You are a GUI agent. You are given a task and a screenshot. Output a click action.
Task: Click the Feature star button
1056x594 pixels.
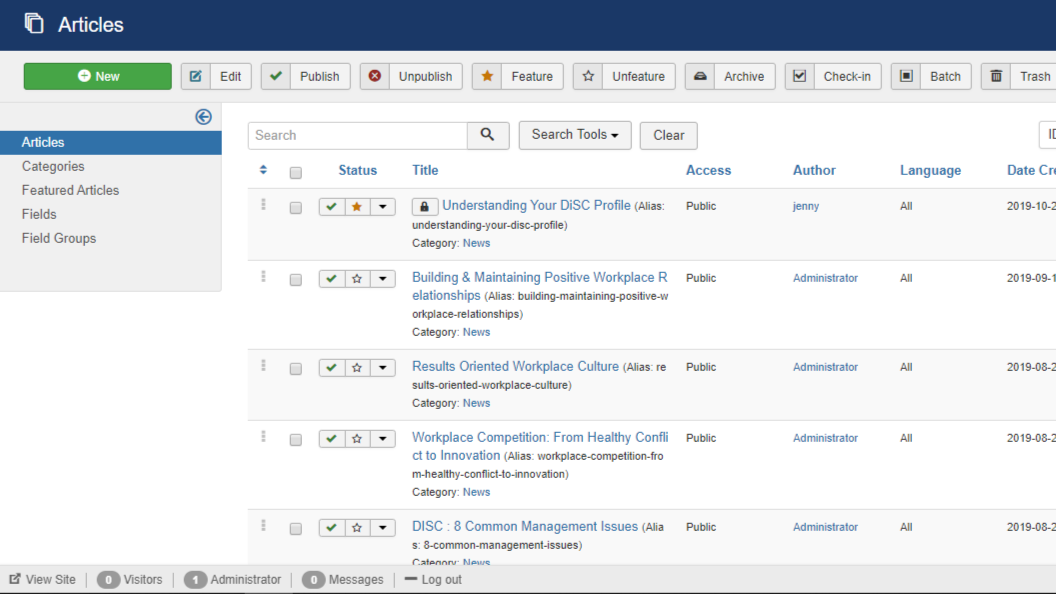518,76
